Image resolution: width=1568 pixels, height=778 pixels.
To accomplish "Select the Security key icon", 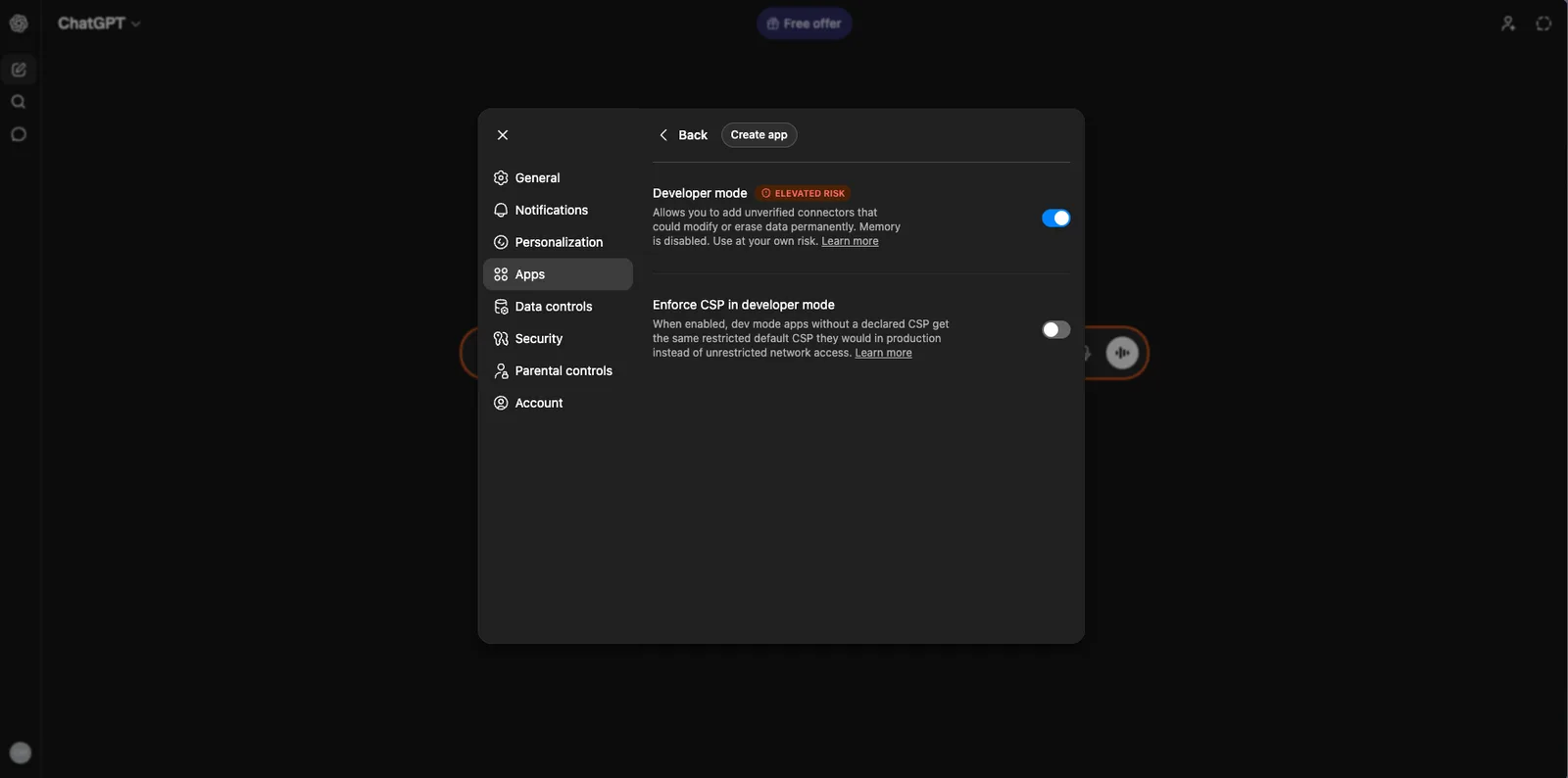I will (x=501, y=339).
